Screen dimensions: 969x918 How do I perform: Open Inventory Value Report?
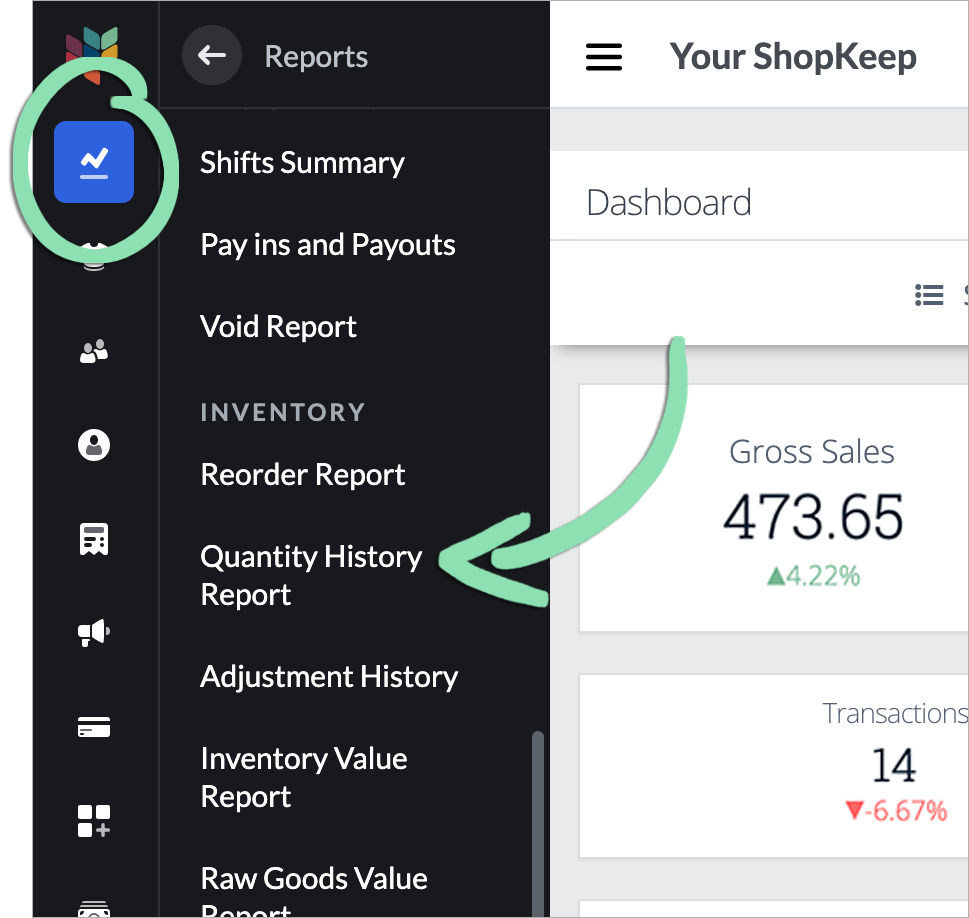tap(304, 778)
